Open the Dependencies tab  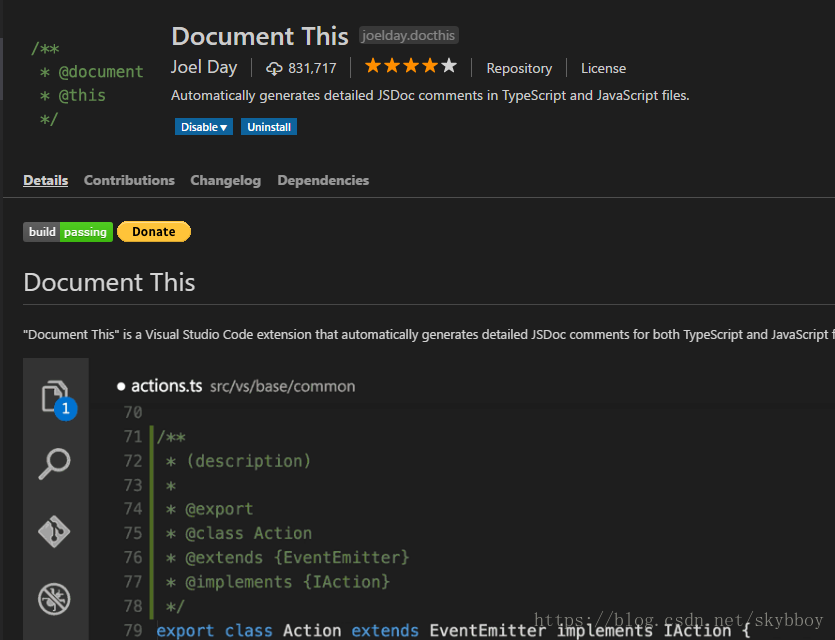pos(323,180)
